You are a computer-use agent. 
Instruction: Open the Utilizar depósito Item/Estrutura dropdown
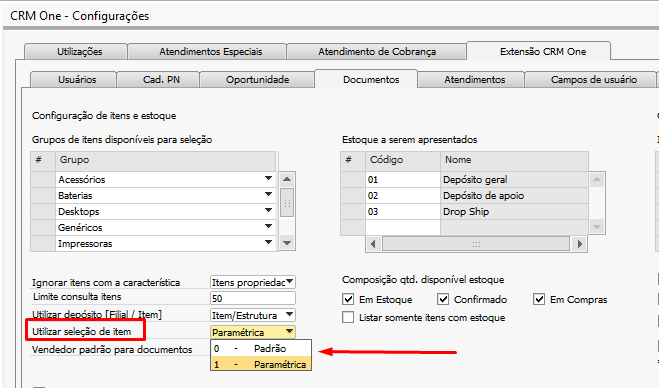click(290, 314)
